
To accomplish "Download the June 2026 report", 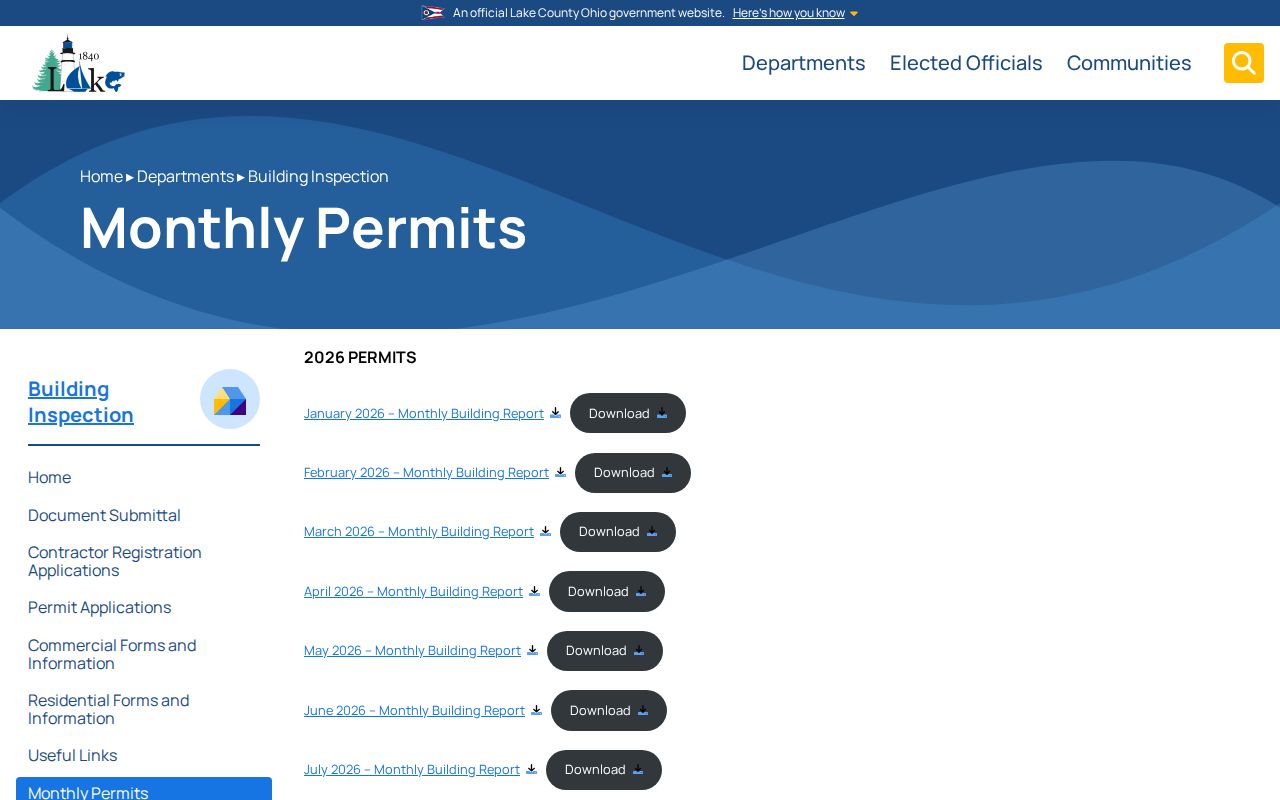I will [609, 710].
